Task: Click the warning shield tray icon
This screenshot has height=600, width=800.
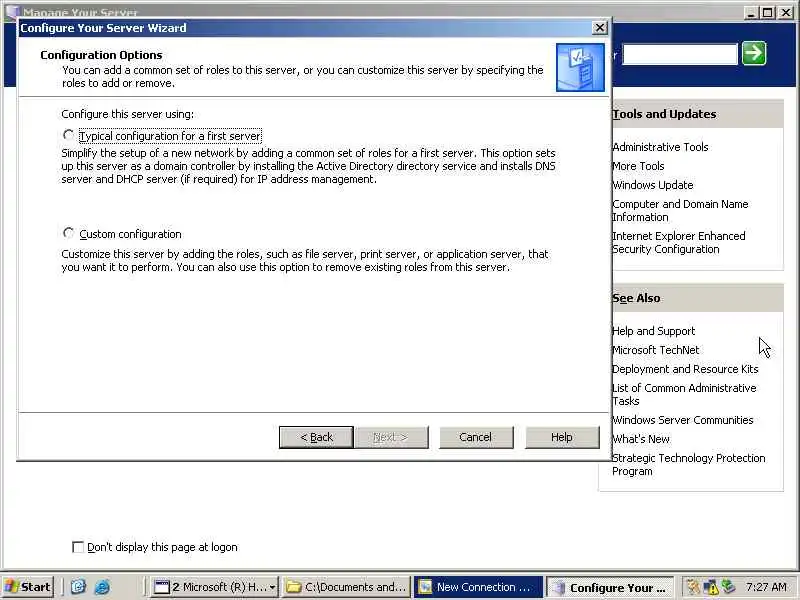Action: (711, 588)
